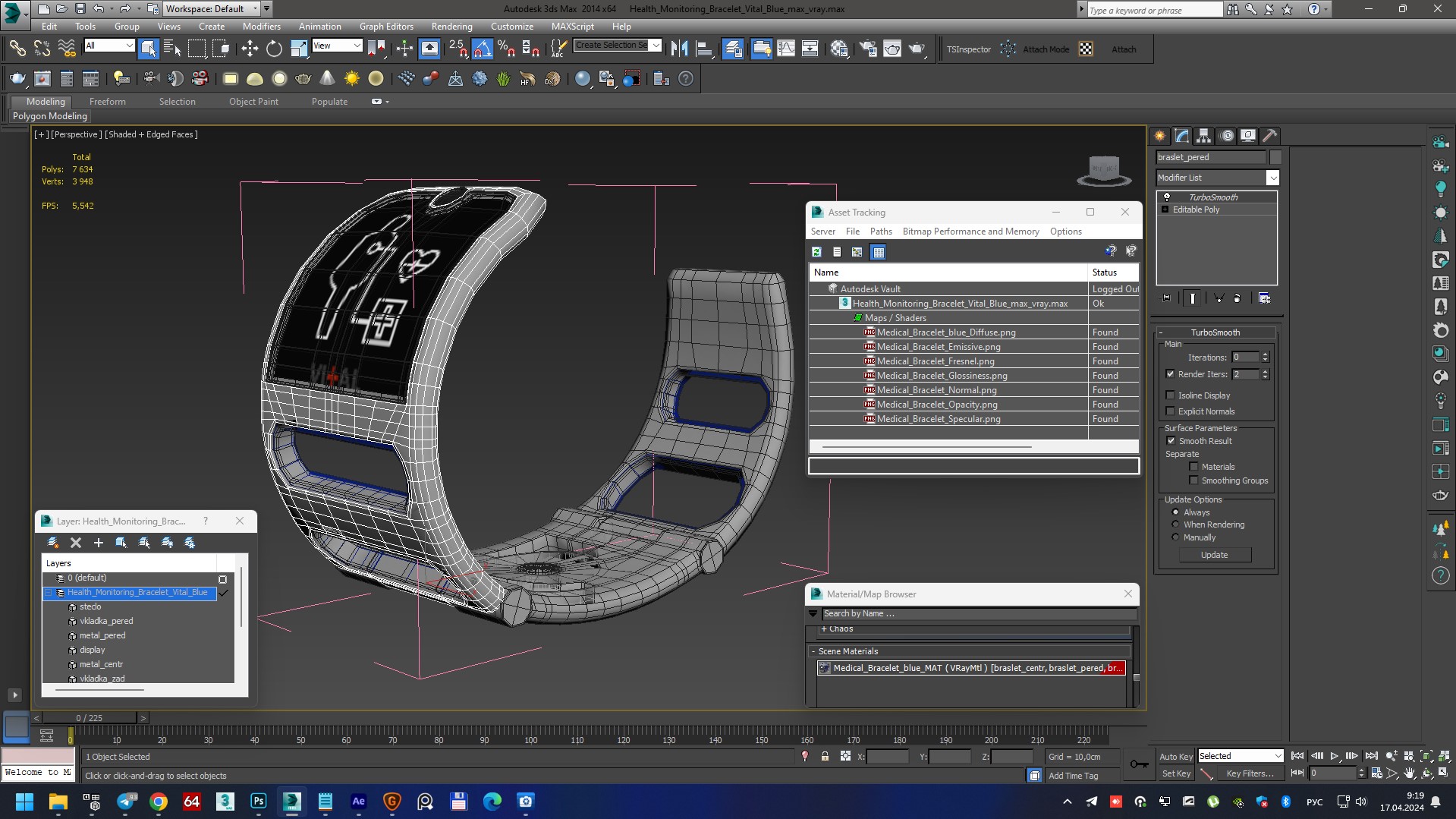The height and width of the screenshot is (819, 1456).
Task: Toggle the Smooth Result checkbox
Action: click(x=1170, y=441)
